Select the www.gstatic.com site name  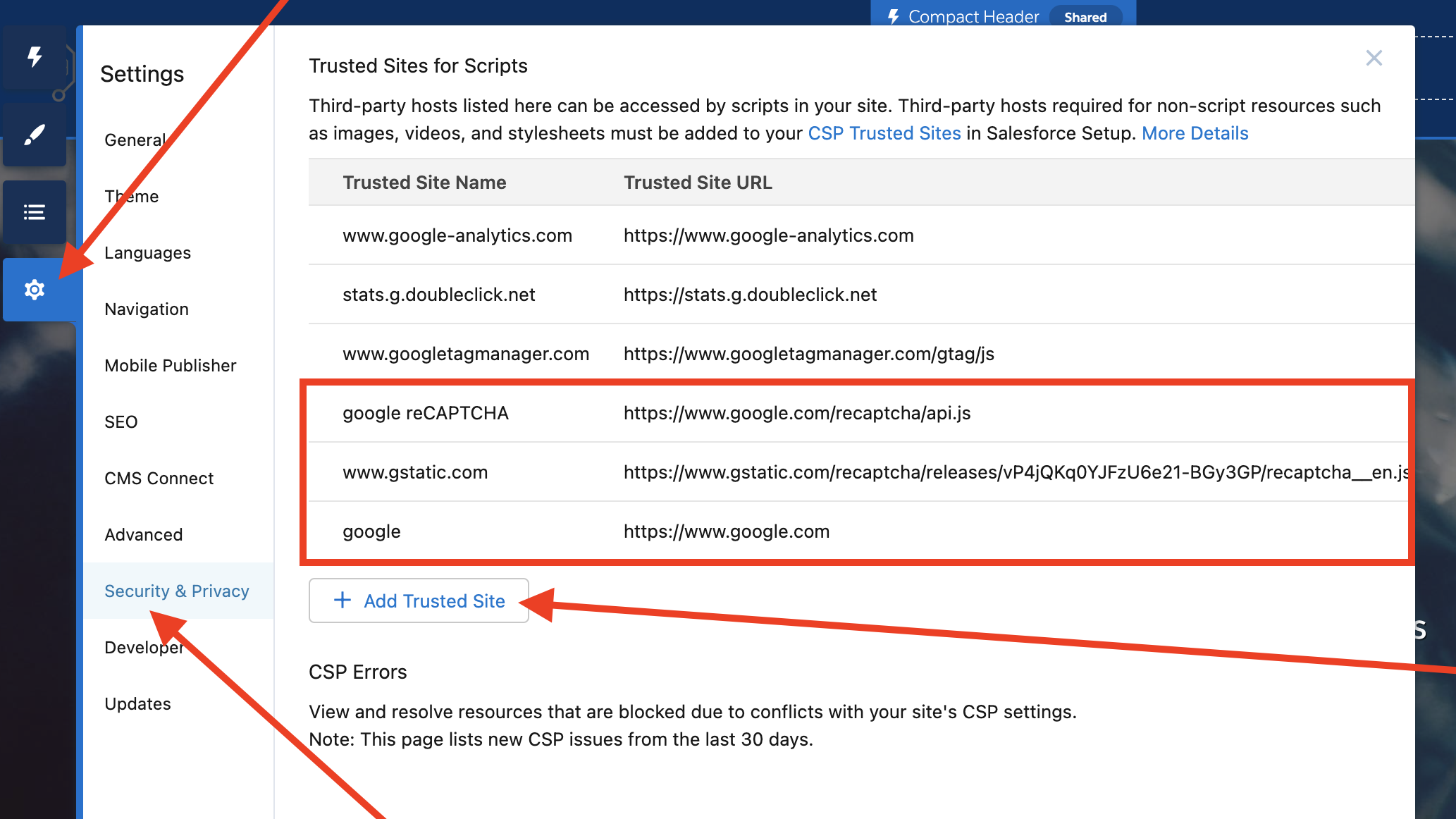pyautogui.click(x=415, y=472)
